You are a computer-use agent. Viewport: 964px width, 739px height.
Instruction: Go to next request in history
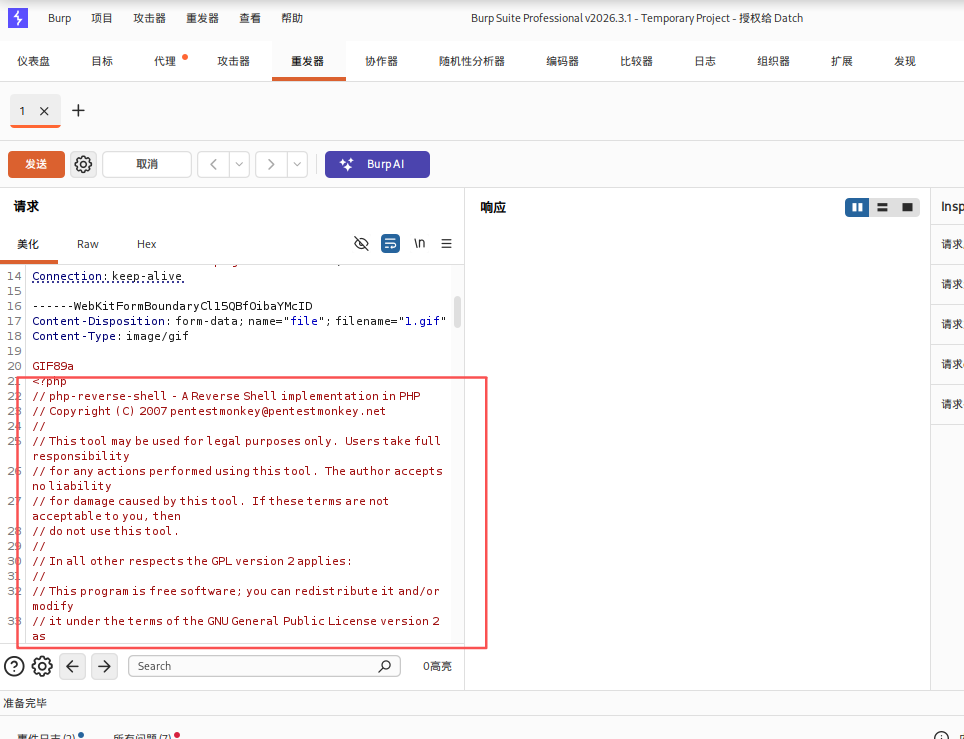pos(271,164)
